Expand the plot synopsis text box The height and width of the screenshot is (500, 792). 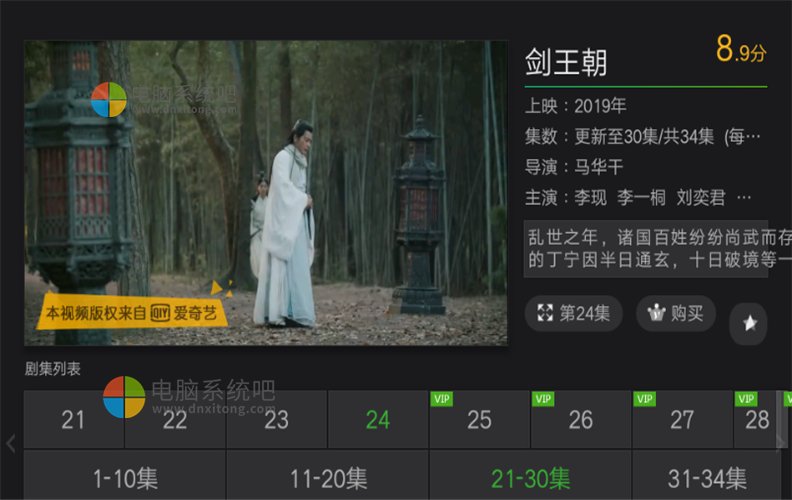pyautogui.click(x=646, y=248)
